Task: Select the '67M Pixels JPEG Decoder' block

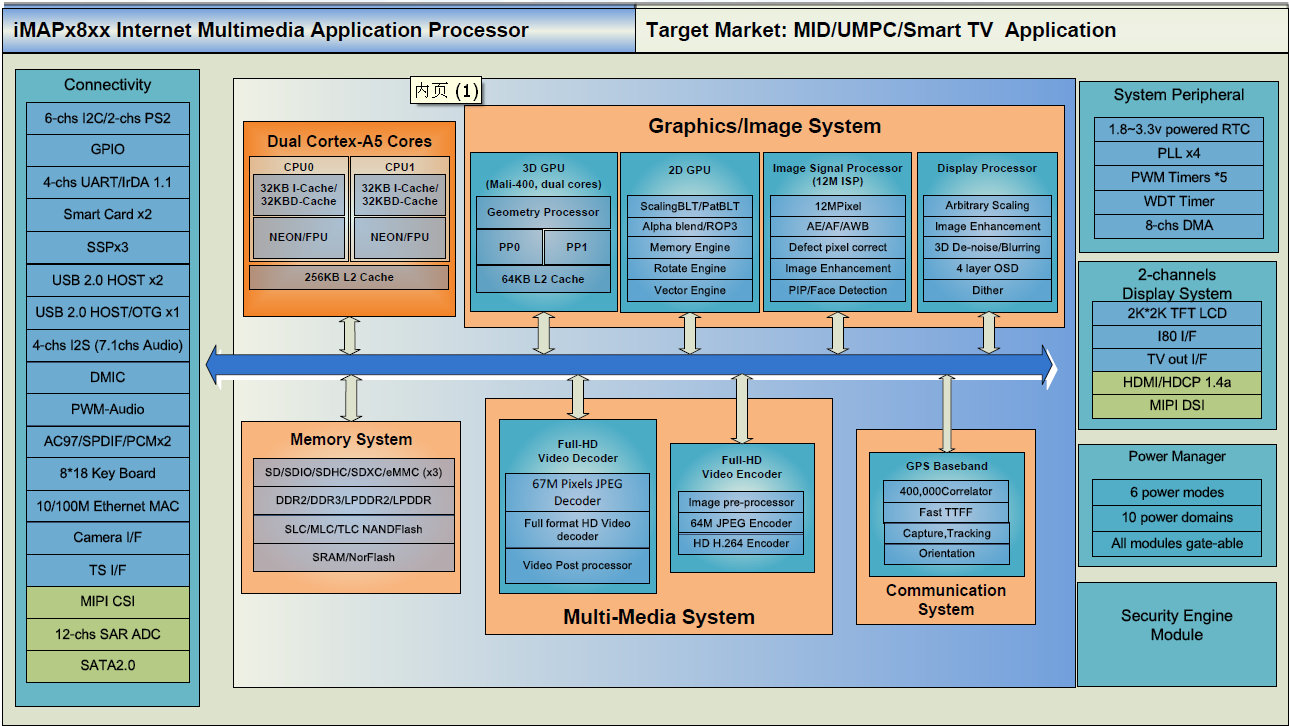Action: (x=578, y=492)
